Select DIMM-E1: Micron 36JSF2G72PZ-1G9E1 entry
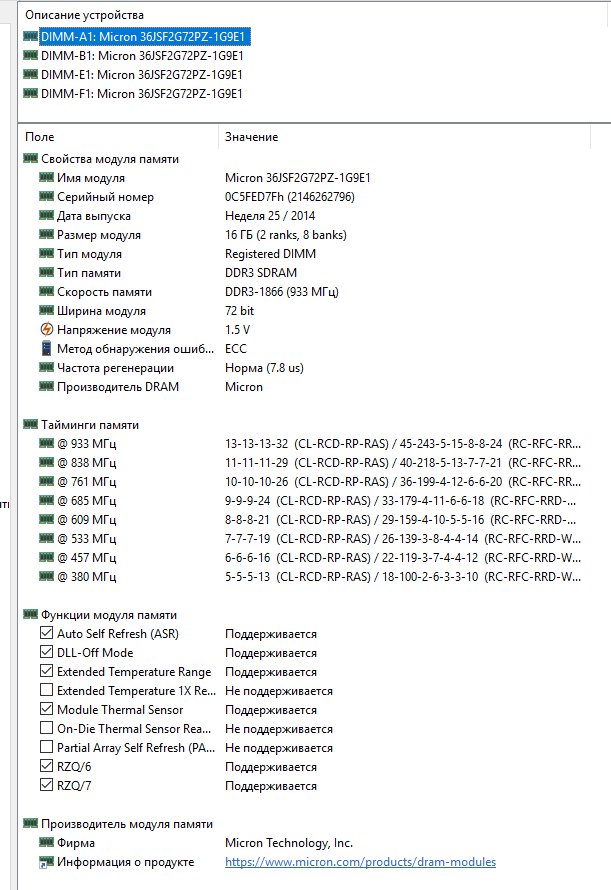This screenshot has width=611, height=890. tap(142, 74)
